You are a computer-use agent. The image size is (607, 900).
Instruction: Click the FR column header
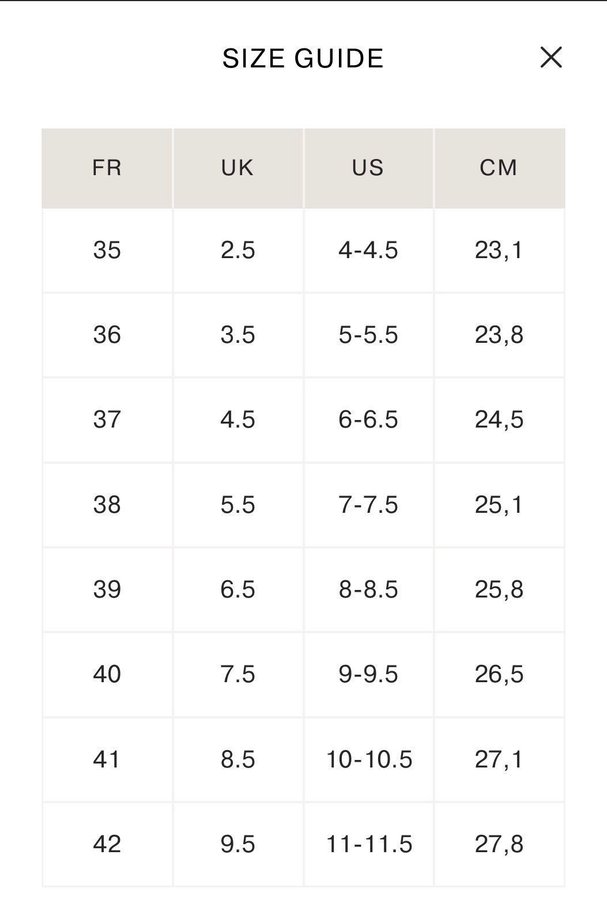(107, 168)
